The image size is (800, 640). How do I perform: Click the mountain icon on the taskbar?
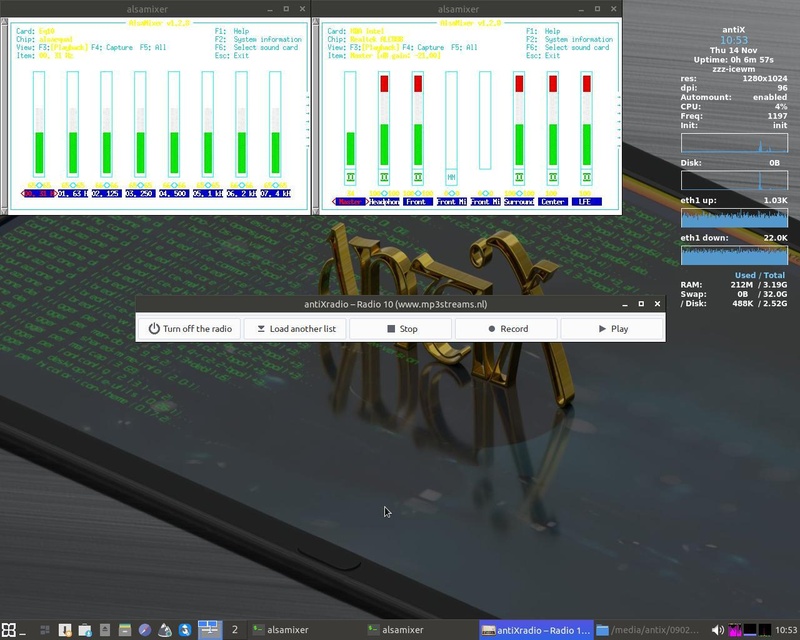165,630
